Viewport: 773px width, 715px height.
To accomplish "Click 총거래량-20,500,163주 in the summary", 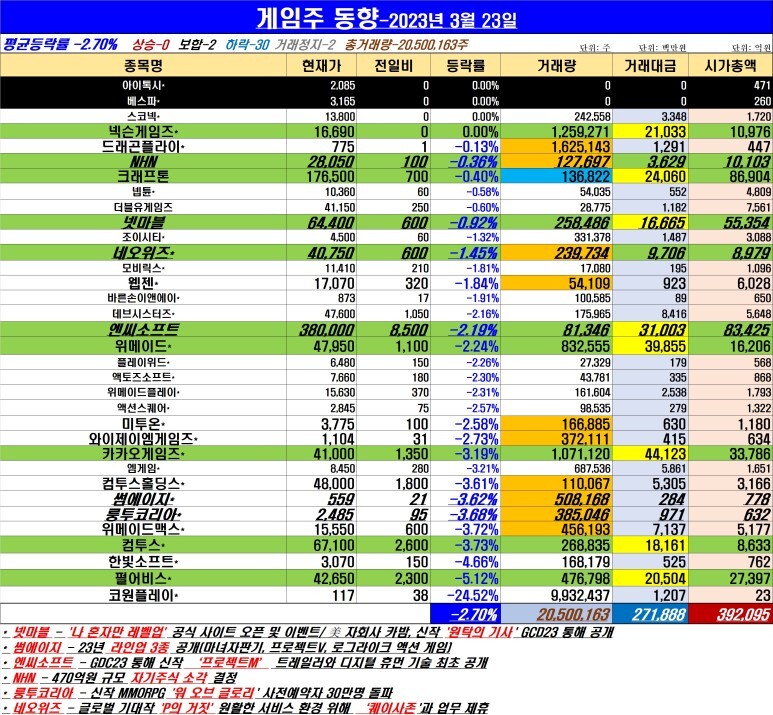I will point(406,45).
